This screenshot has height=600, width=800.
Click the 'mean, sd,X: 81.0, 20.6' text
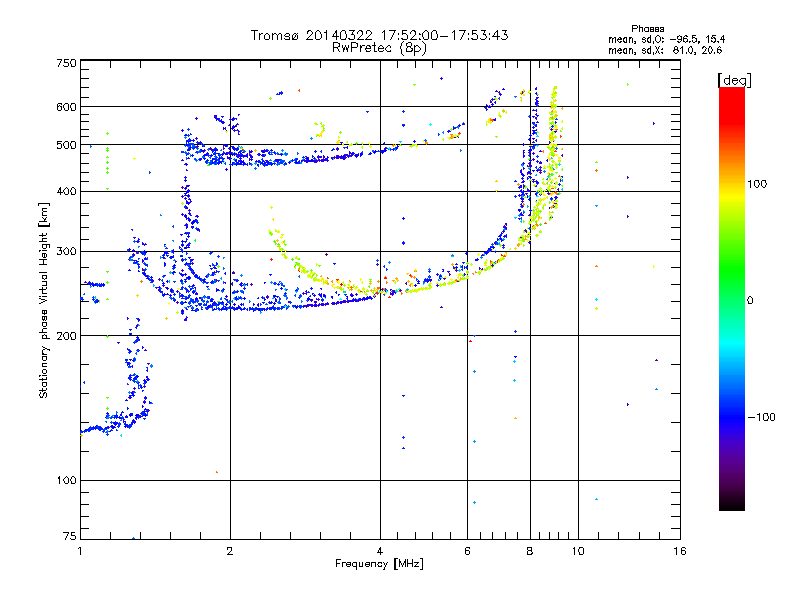[x=665, y=50]
